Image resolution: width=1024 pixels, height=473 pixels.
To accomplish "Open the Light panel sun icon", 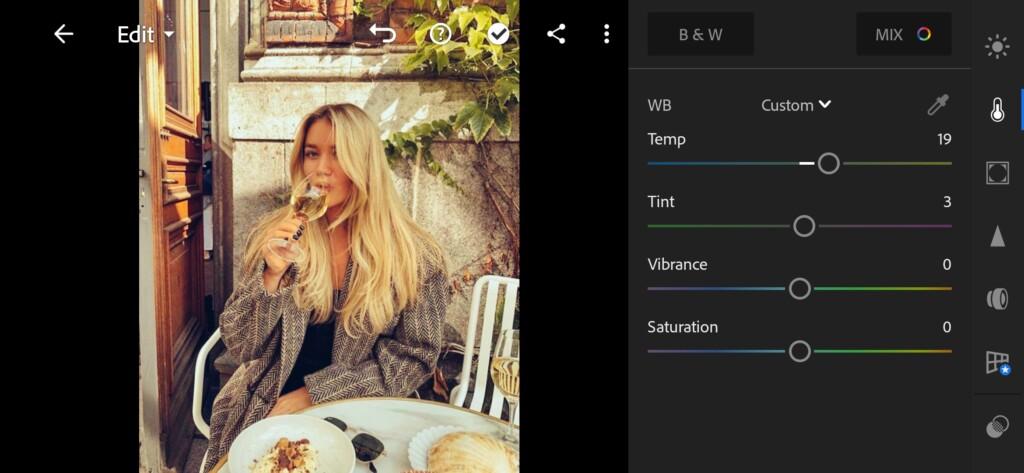I will pyautogui.click(x=997, y=47).
